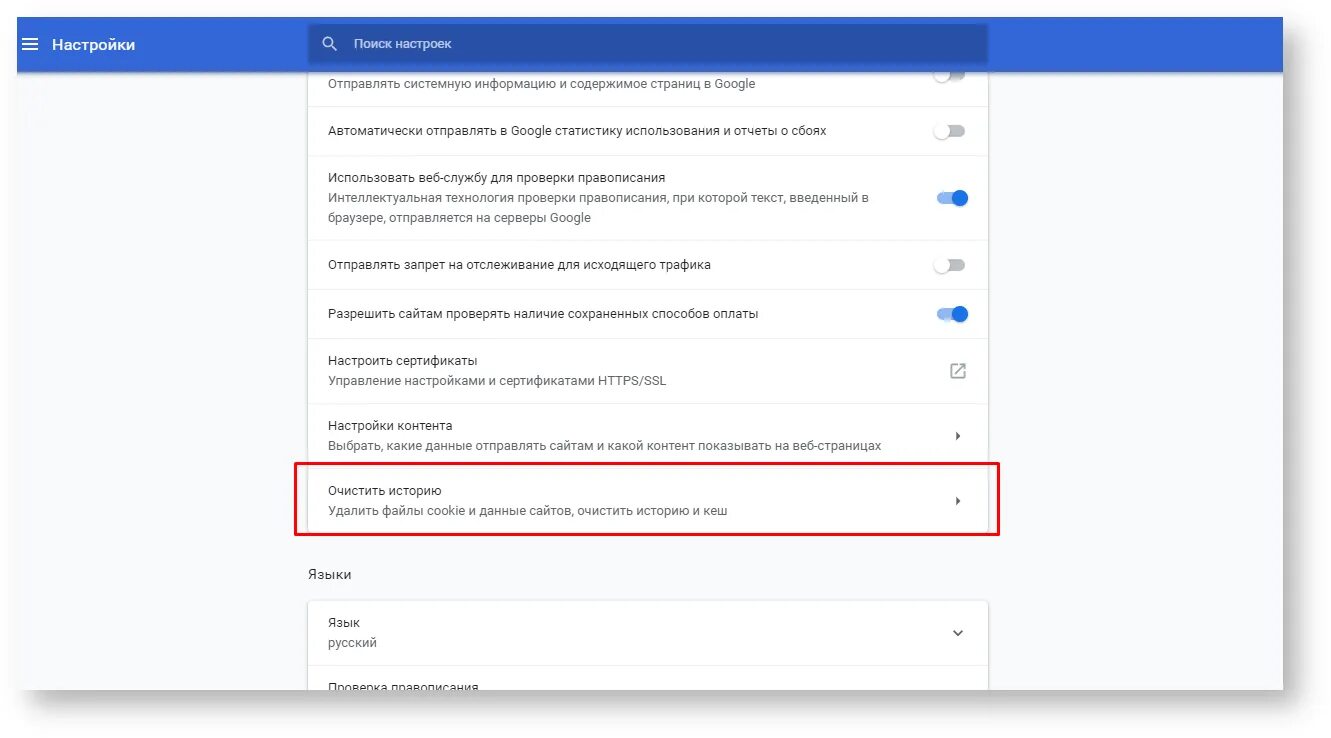Screen dimensions: 1331x738
Task: Click 'Отправлять системную информацию' label text
Action: [x=541, y=84]
